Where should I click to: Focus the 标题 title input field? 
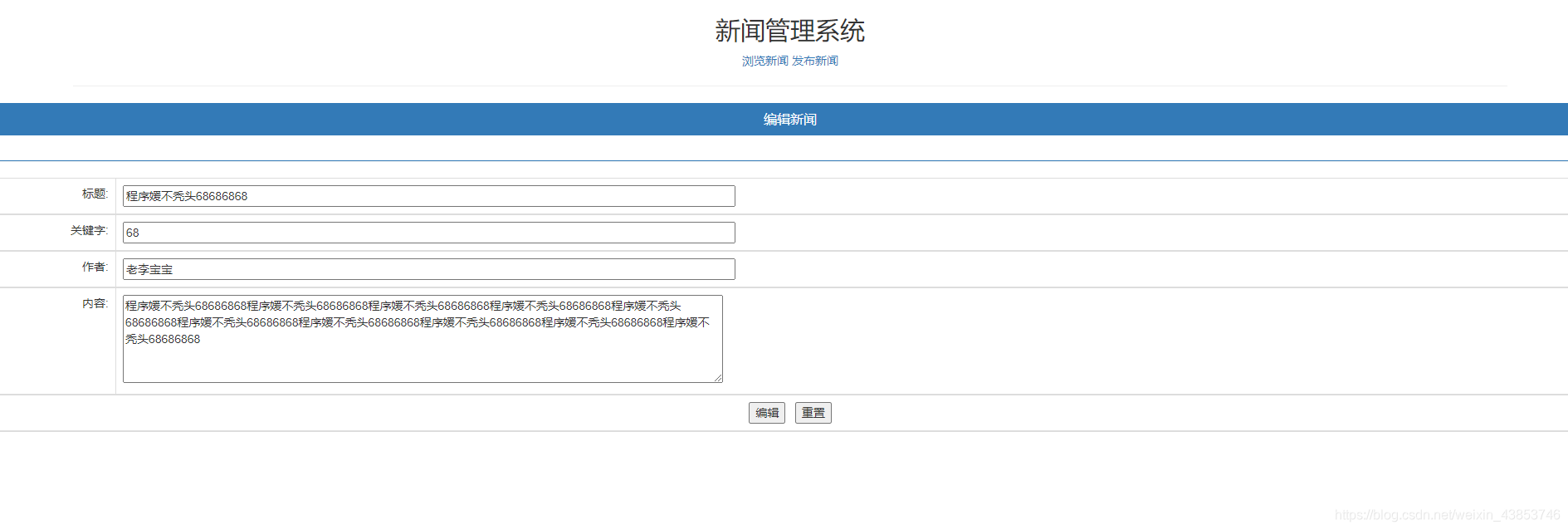click(x=429, y=196)
